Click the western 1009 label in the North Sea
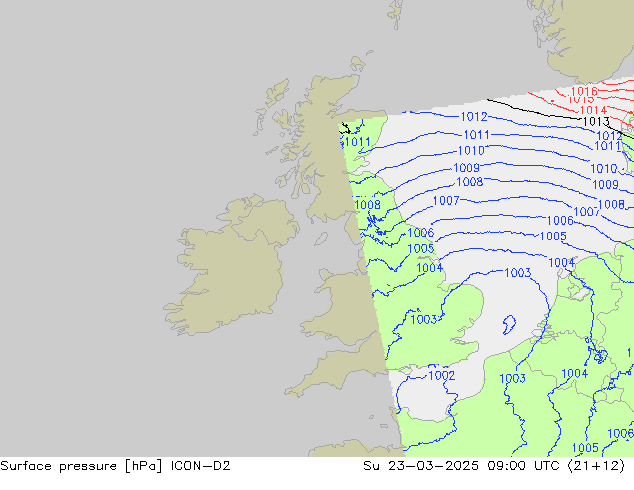 [467, 167]
